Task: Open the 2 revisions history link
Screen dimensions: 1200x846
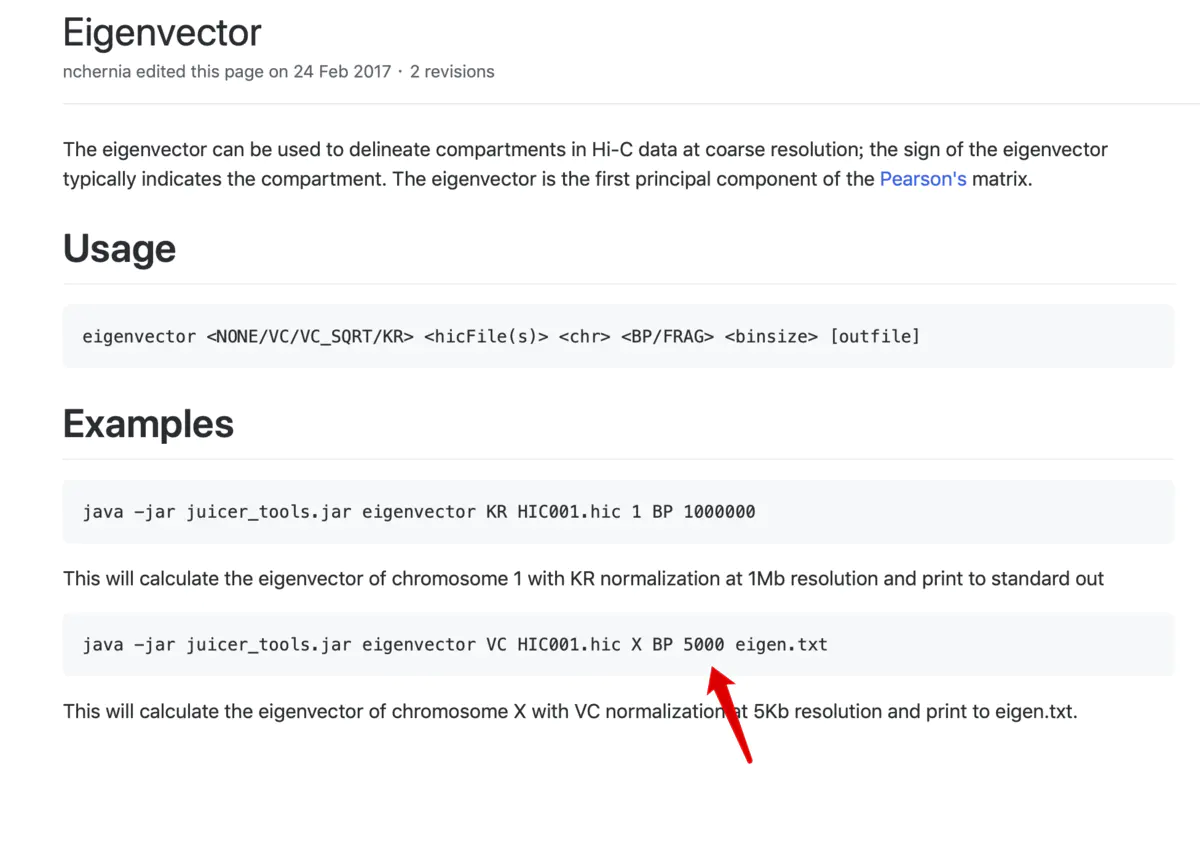Action: point(452,72)
